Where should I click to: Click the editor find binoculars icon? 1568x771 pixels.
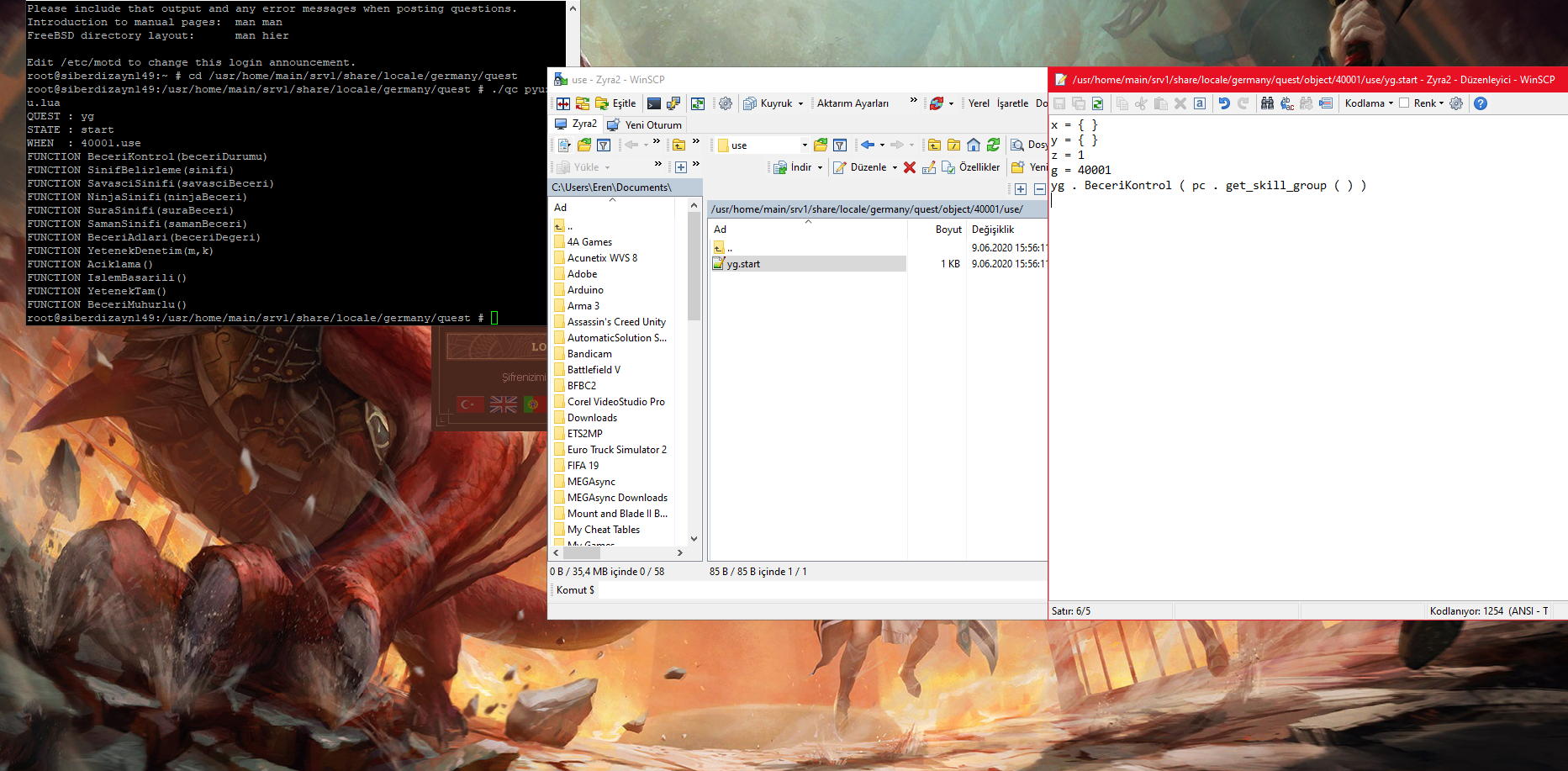coord(1267,103)
